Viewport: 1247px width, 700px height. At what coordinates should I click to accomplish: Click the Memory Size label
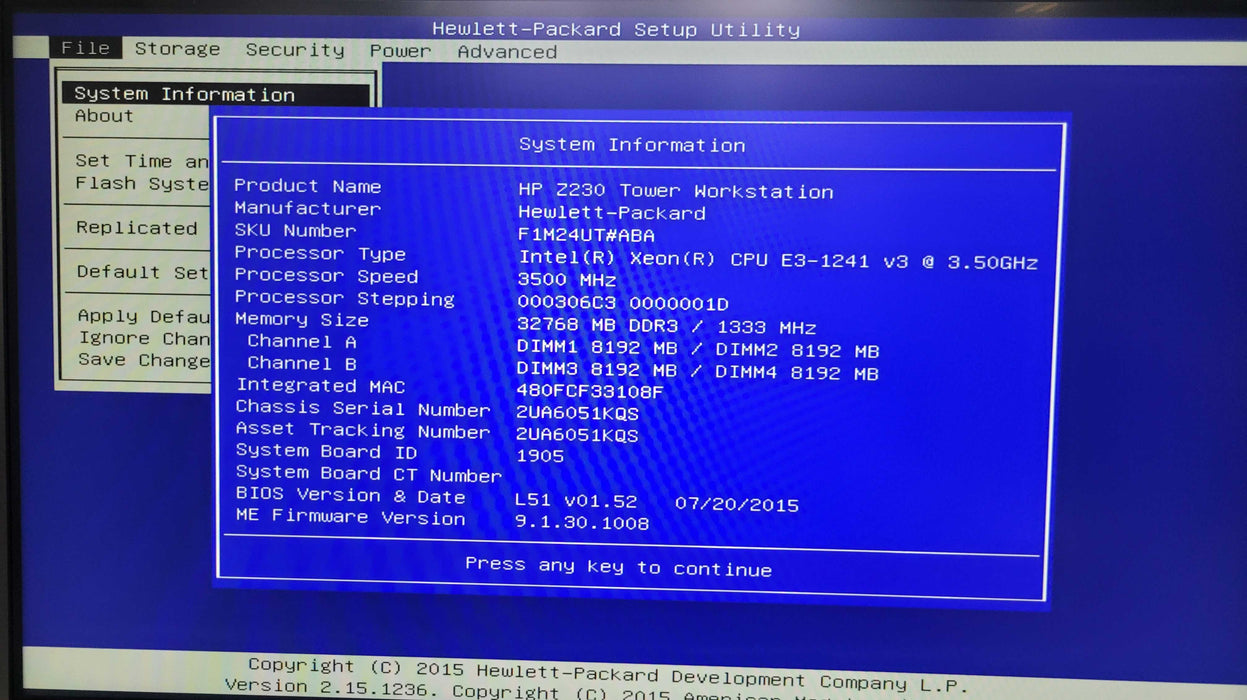(x=302, y=320)
